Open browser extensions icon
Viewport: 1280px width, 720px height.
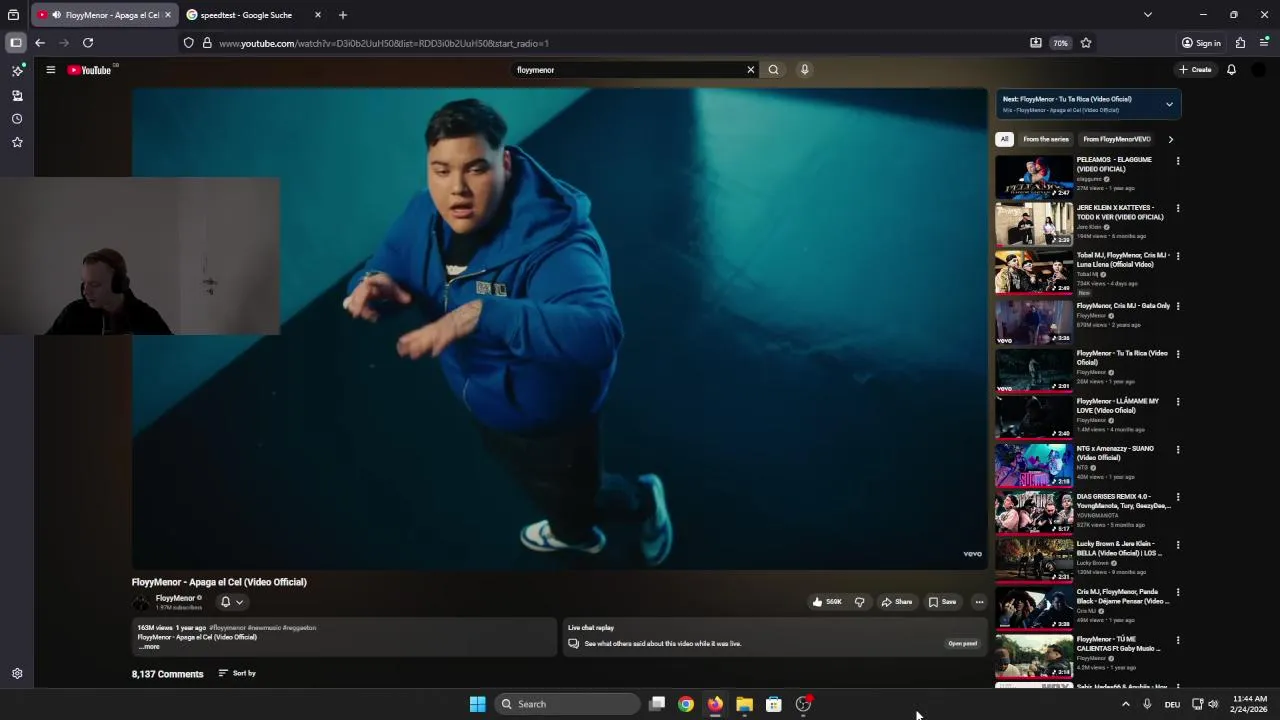pyautogui.click(x=1240, y=43)
